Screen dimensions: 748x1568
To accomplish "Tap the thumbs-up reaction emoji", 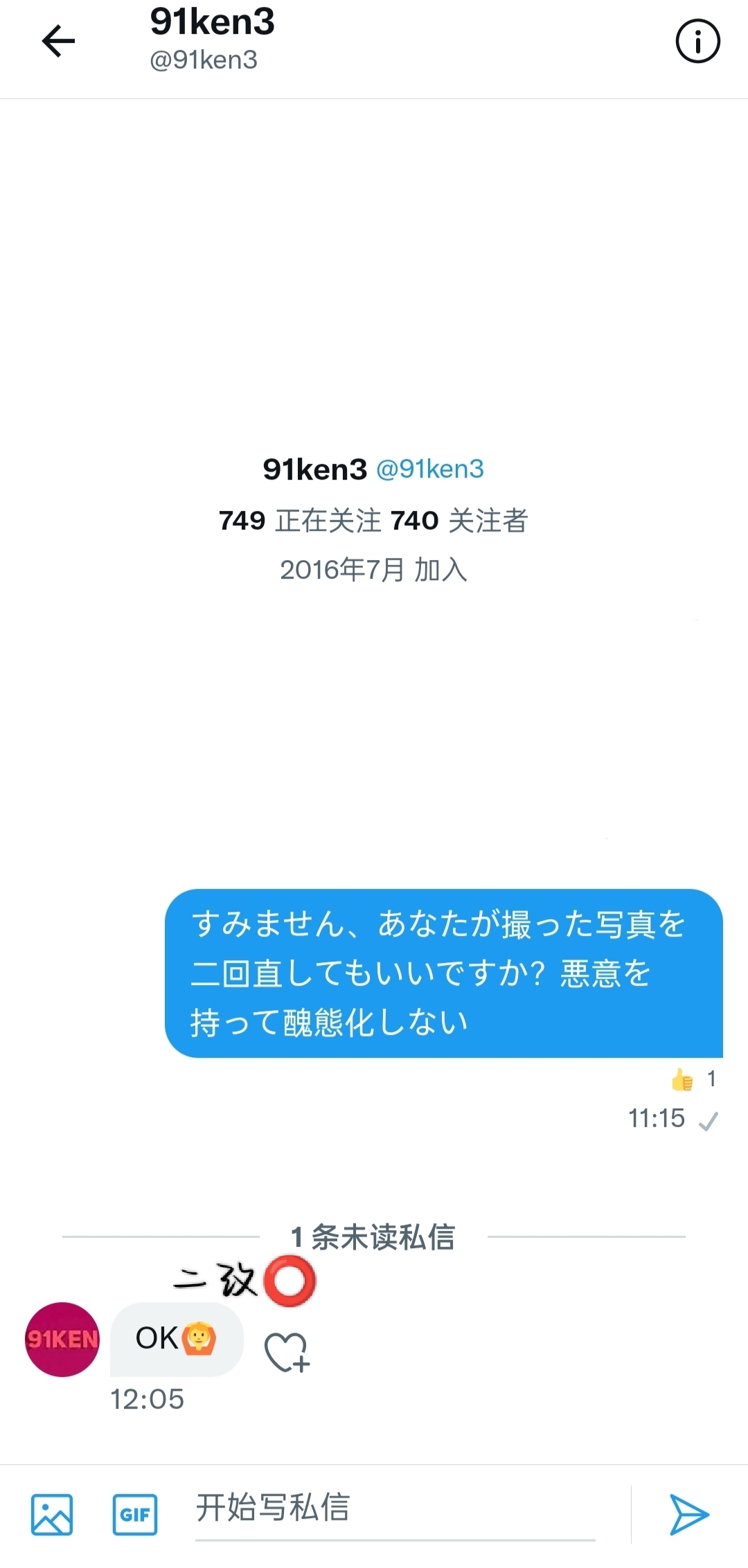I will tap(682, 1079).
